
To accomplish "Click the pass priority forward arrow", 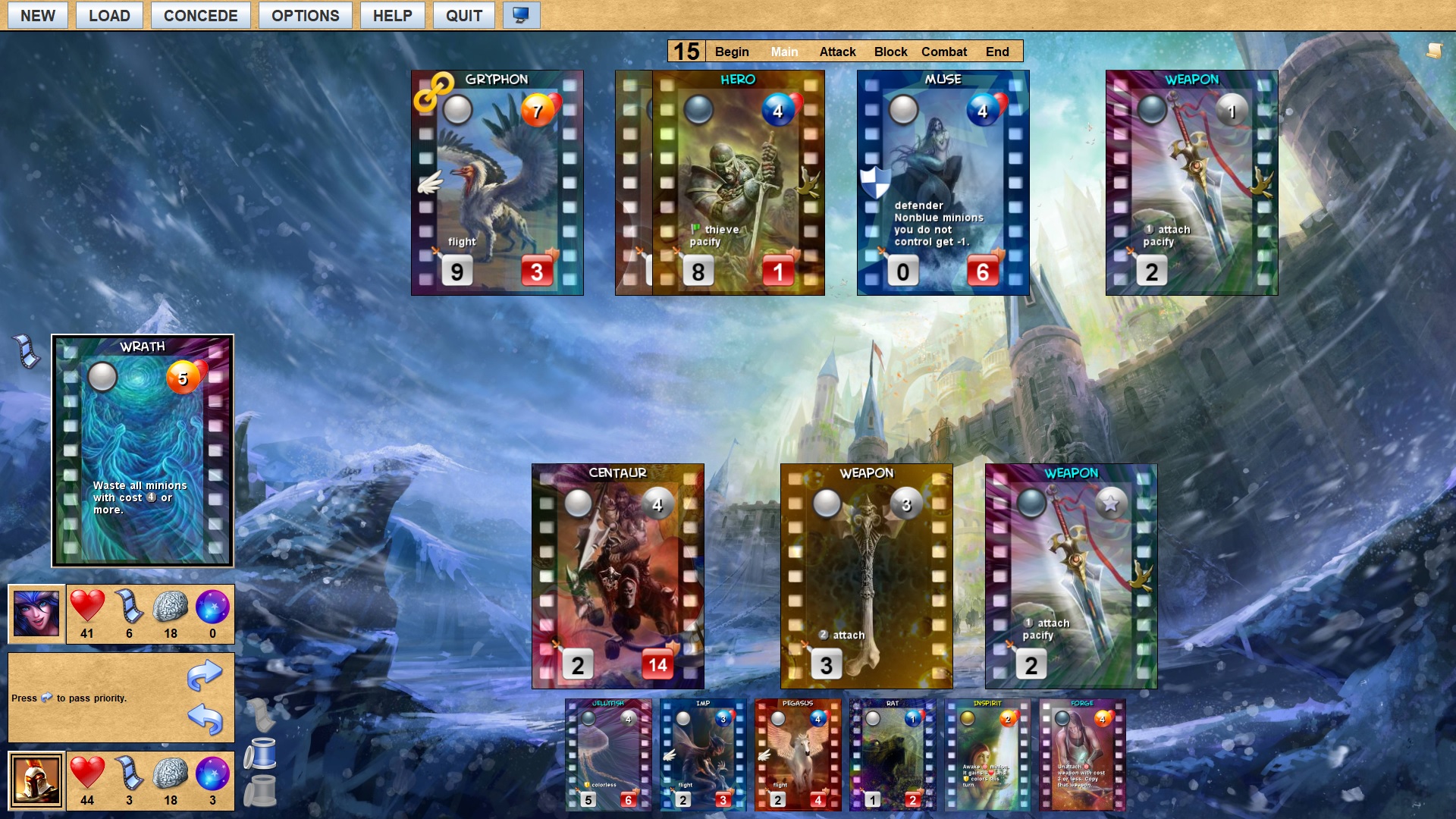I will [204, 674].
